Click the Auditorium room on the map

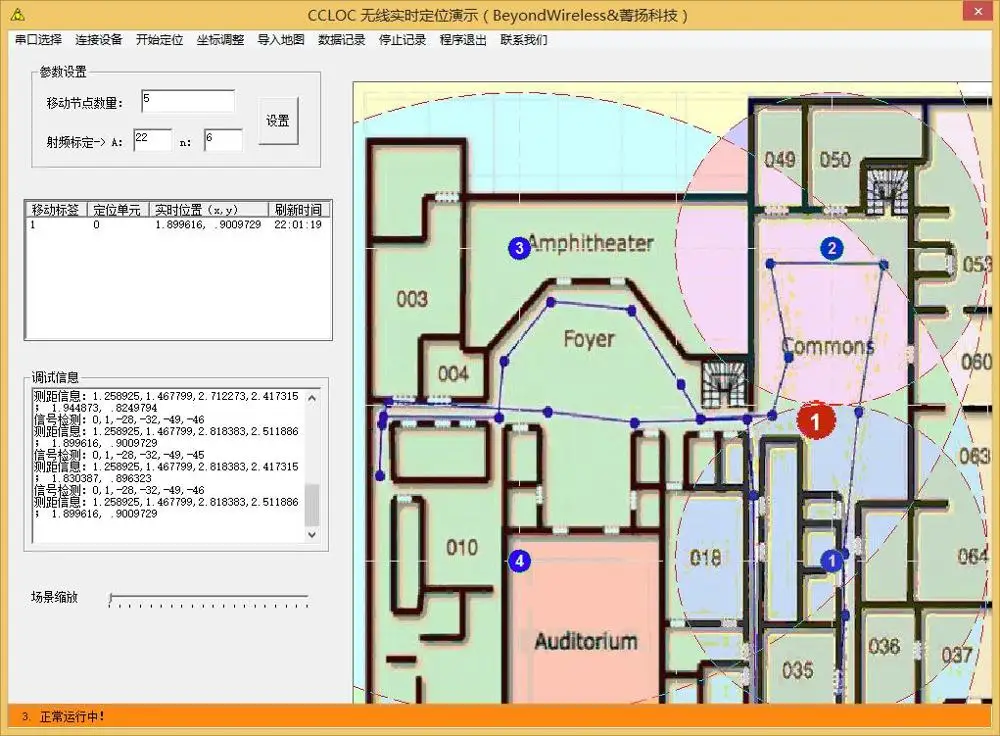(585, 641)
